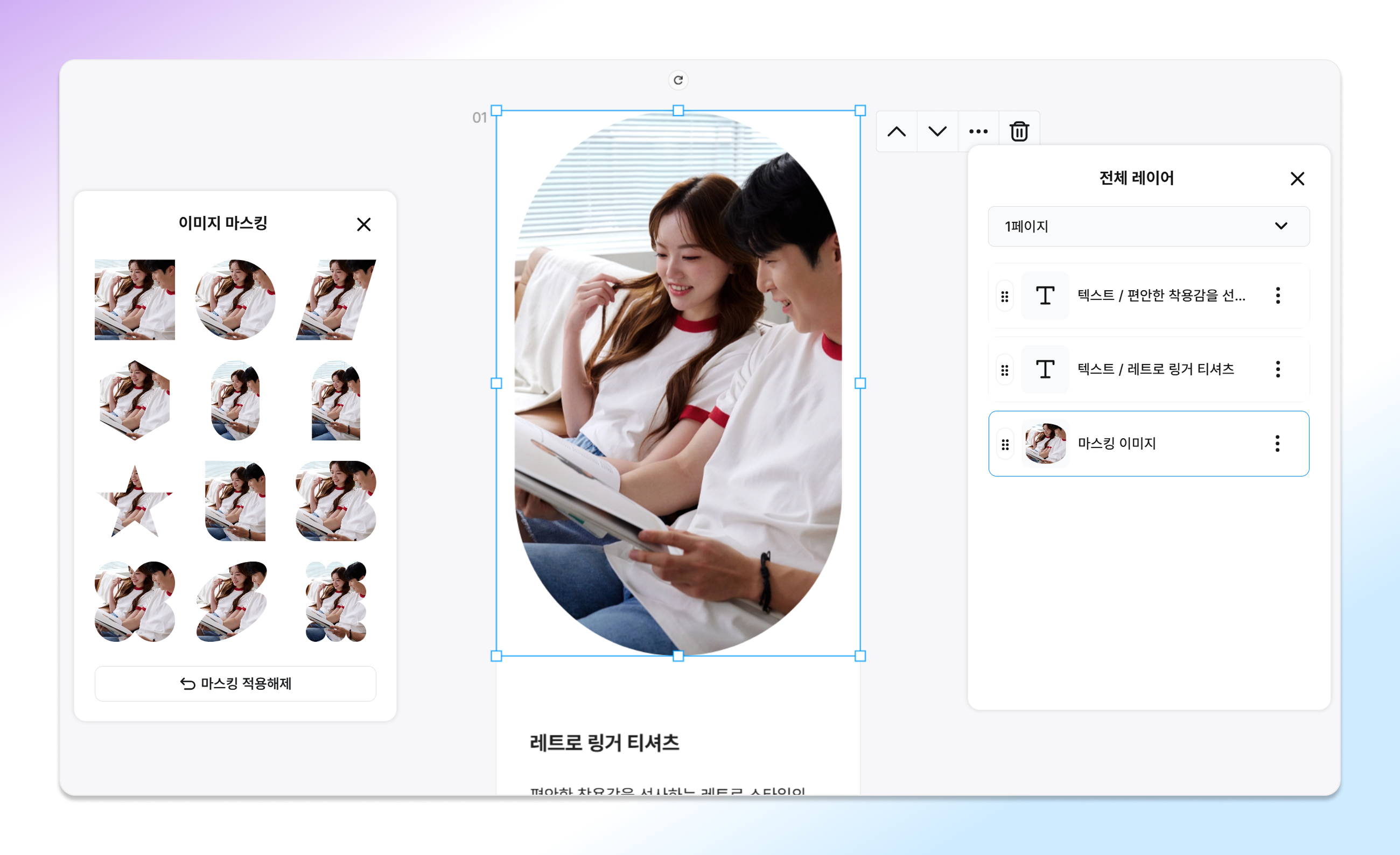Click the masked image thumbnail in the layer list
This screenshot has width=1400, height=855.
[x=1046, y=444]
